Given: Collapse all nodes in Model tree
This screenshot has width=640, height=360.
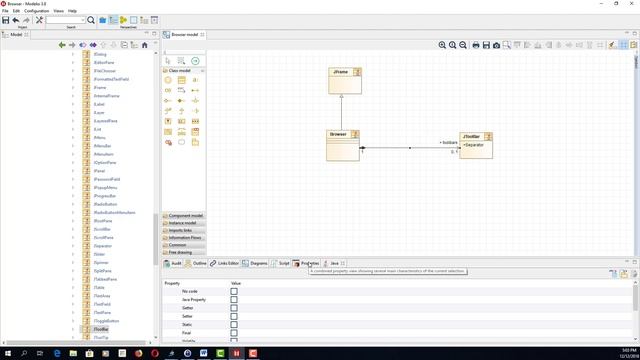Looking at the screenshot, I should (124, 45).
